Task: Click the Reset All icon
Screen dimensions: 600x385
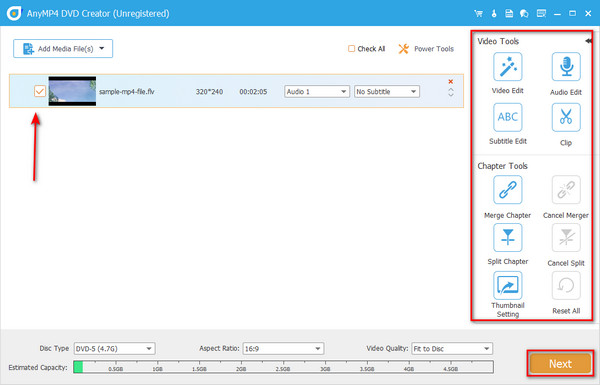Action: tap(566, 285)
